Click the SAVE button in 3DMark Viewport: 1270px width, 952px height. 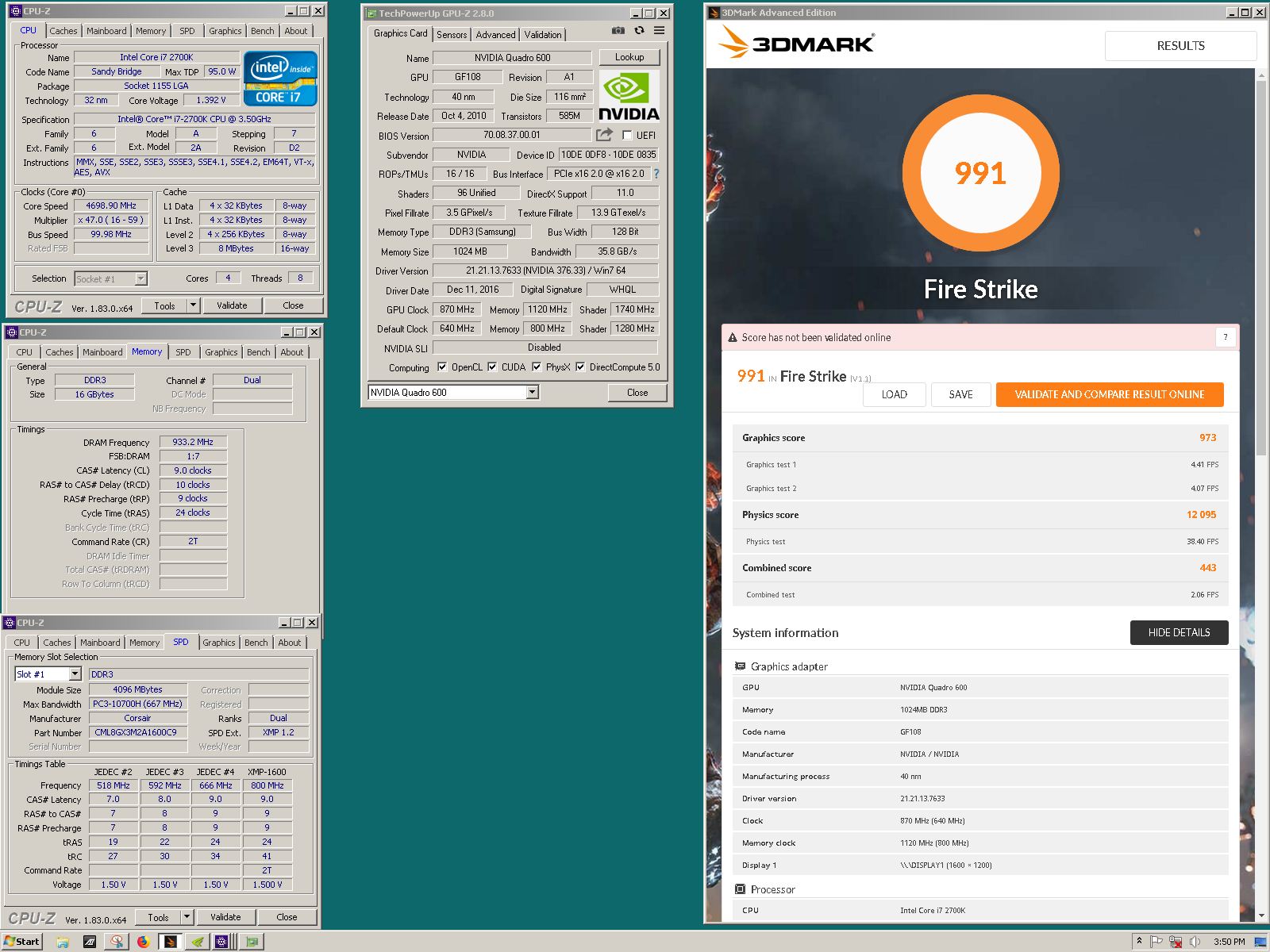[960, 394]
